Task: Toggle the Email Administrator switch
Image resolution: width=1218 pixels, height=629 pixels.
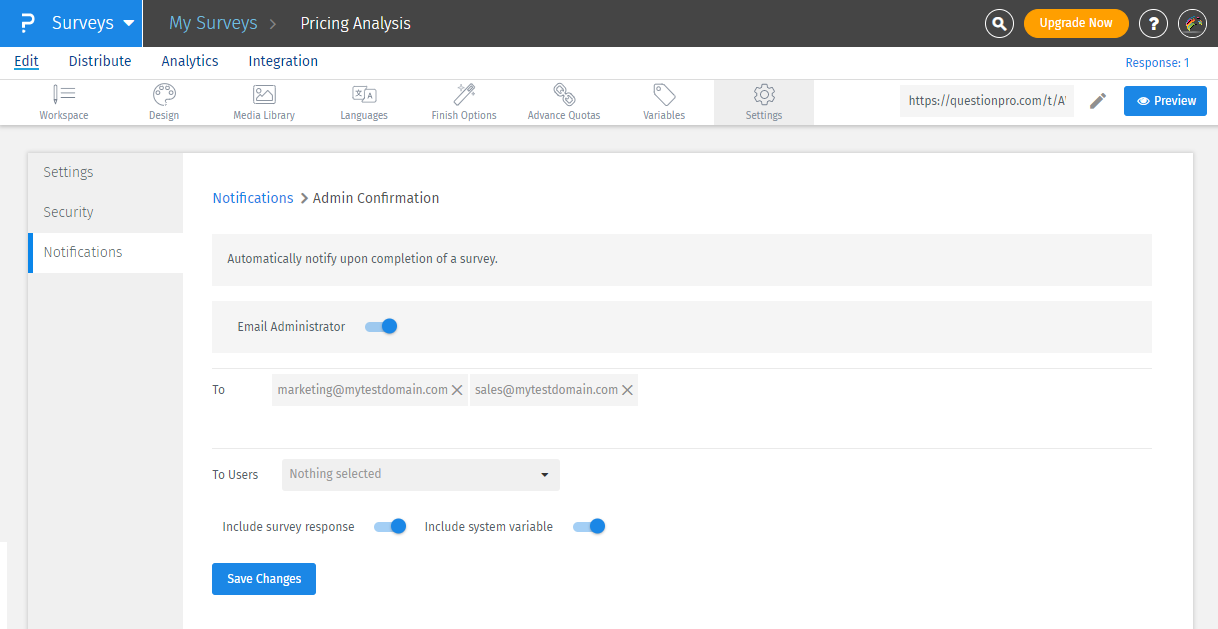Action: pyautogui.click(x=381, y=326)
